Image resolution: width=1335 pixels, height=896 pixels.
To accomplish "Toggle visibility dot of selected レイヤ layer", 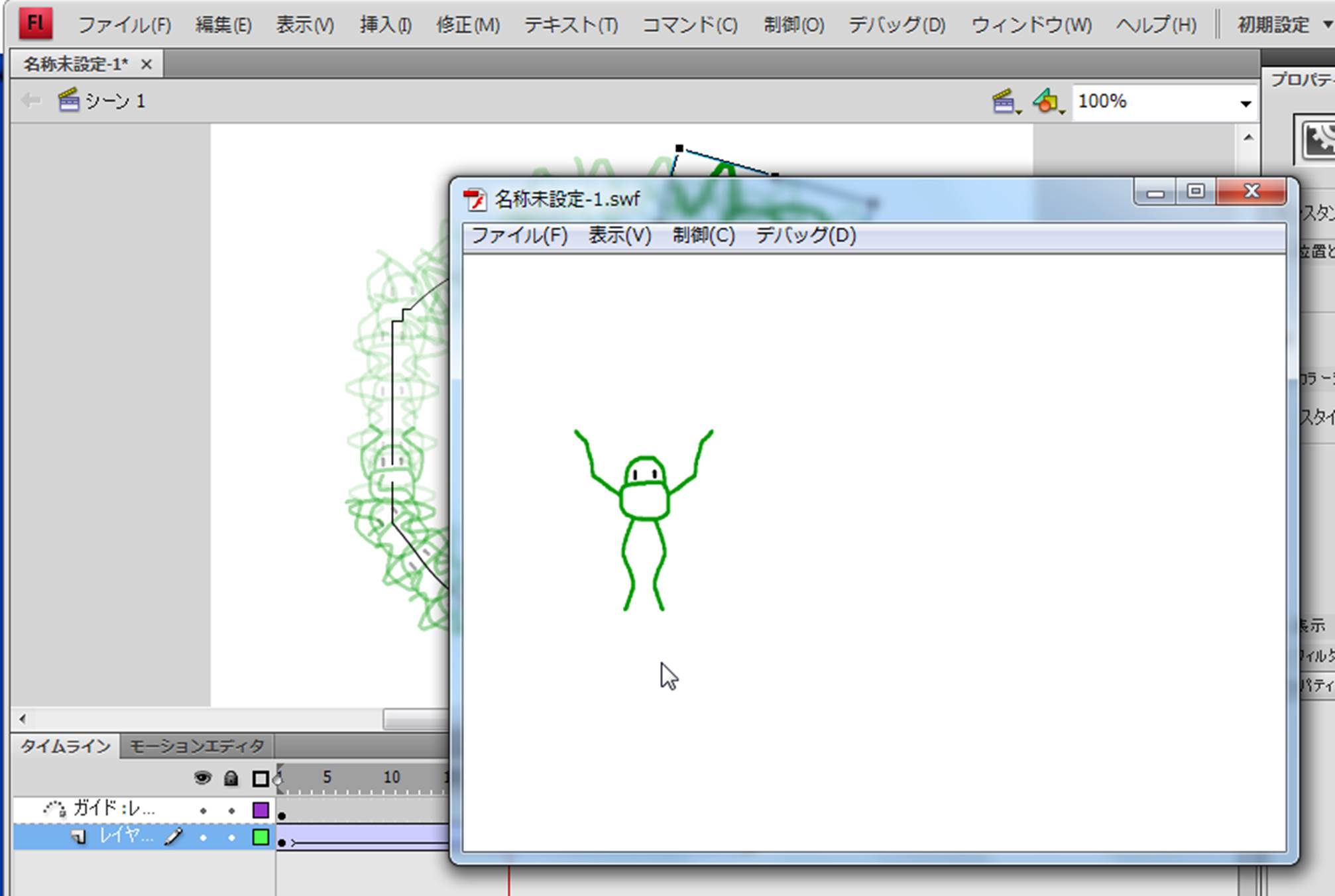I will click(203, 838).
